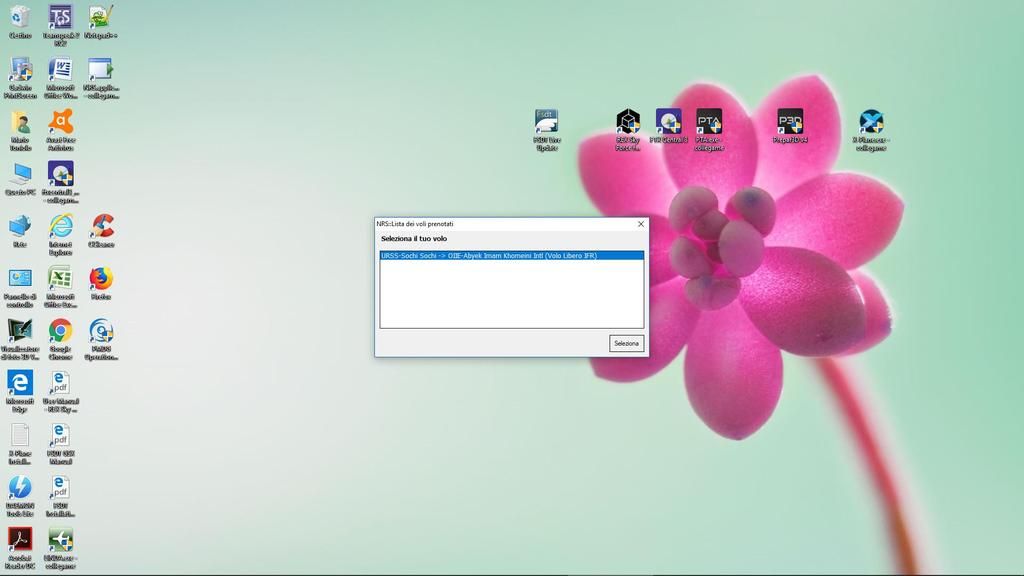Open the Recycle Bin icon
The image size is (1024, 576).
click(x=20, y=18)
